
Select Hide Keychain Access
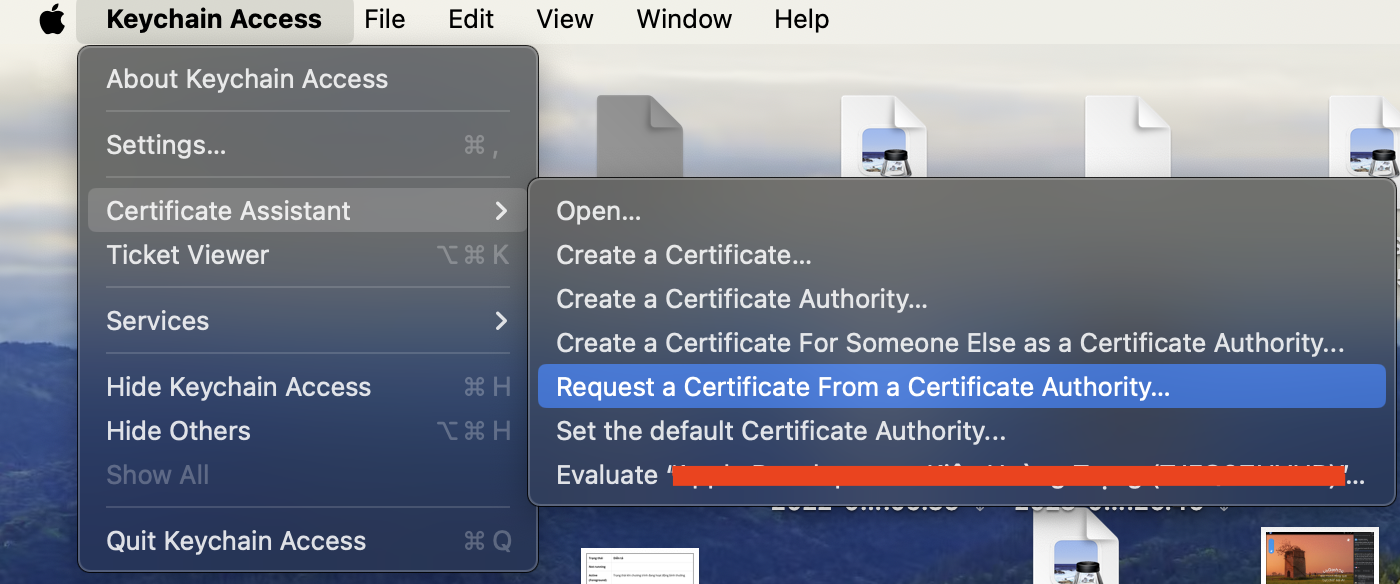[308, 387]
